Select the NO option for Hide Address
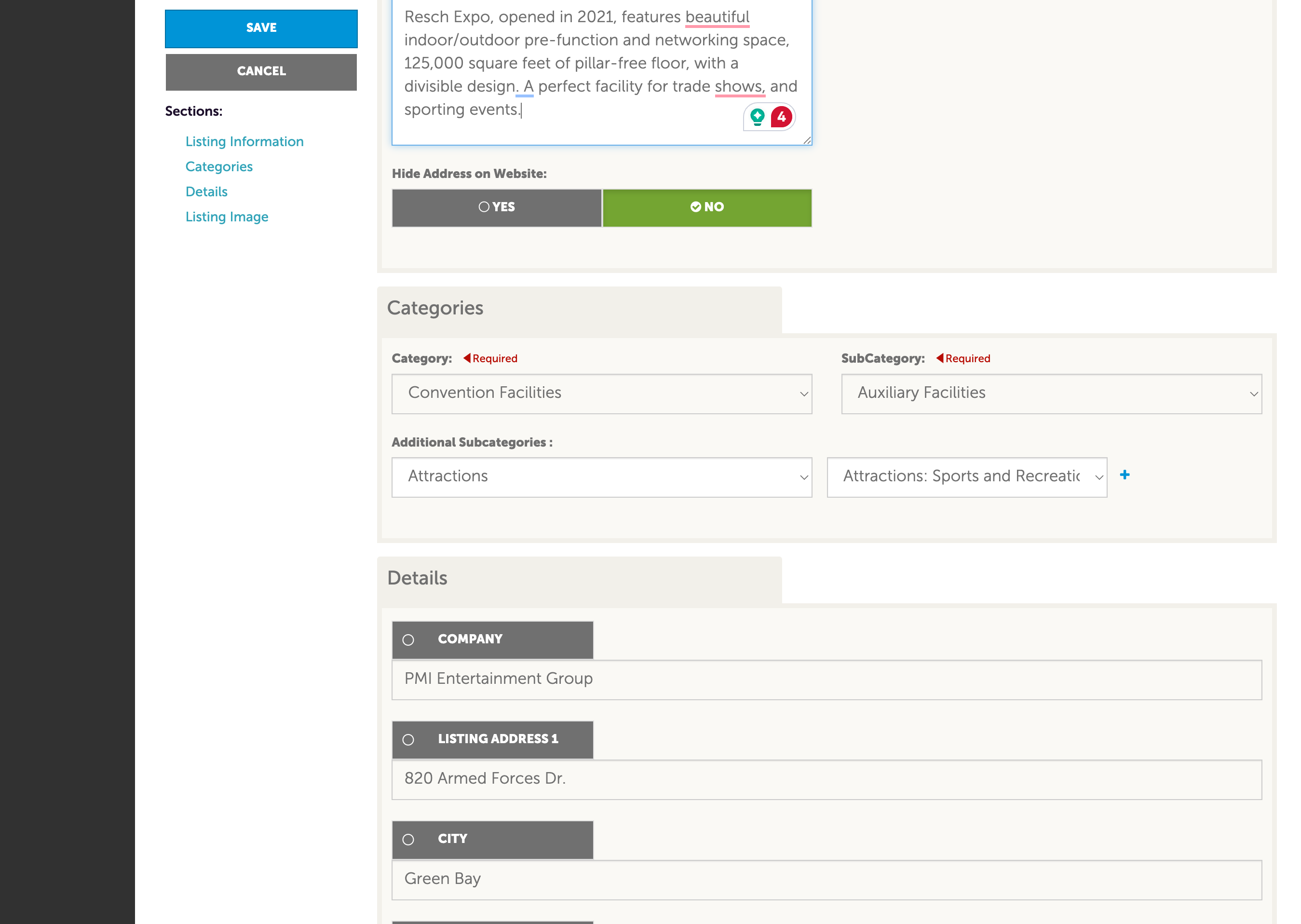Viewport: 1301px width, 924px height. (x=706, y=207)
